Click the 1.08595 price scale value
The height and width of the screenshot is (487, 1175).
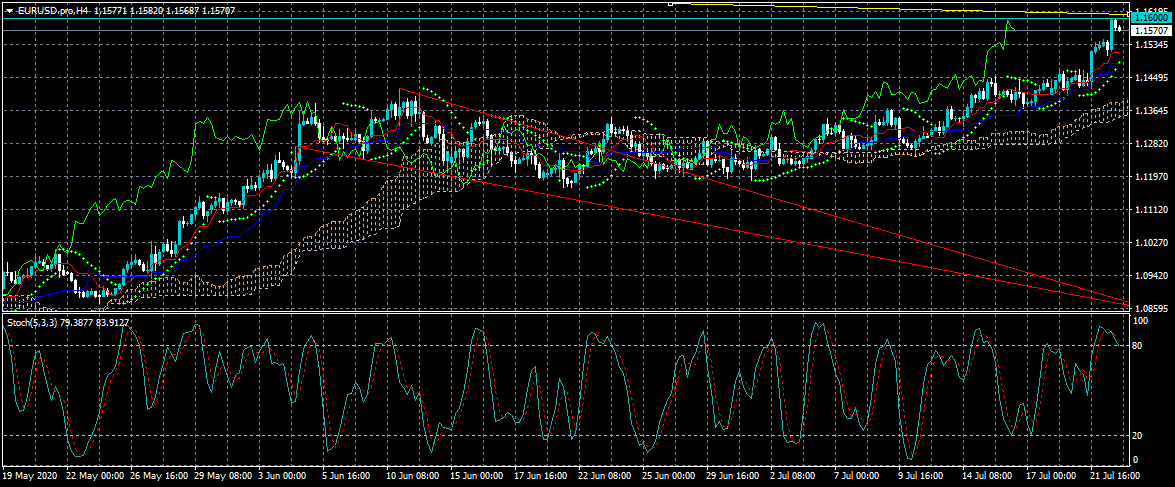[1150, 308]
